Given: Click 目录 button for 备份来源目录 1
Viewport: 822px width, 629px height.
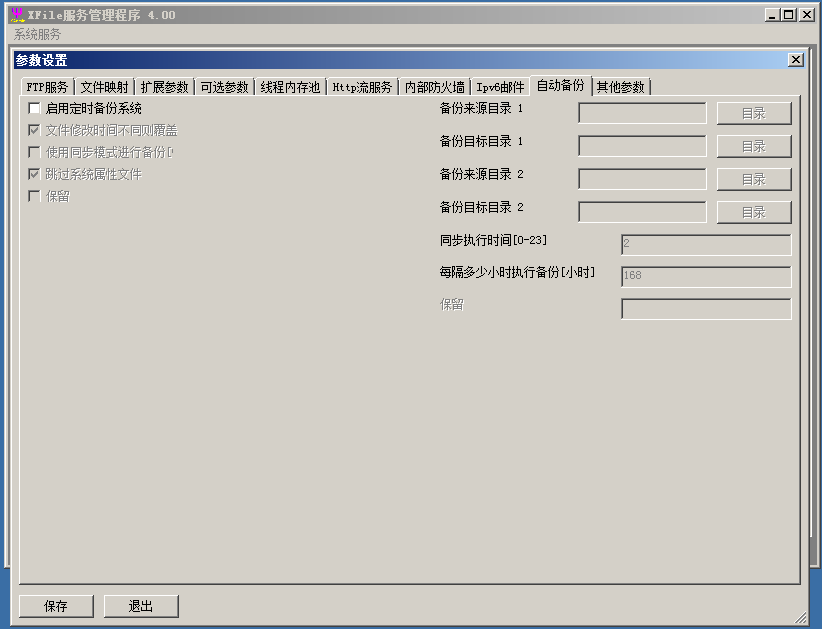Looking at the screenshot, I should coord(753,113).
